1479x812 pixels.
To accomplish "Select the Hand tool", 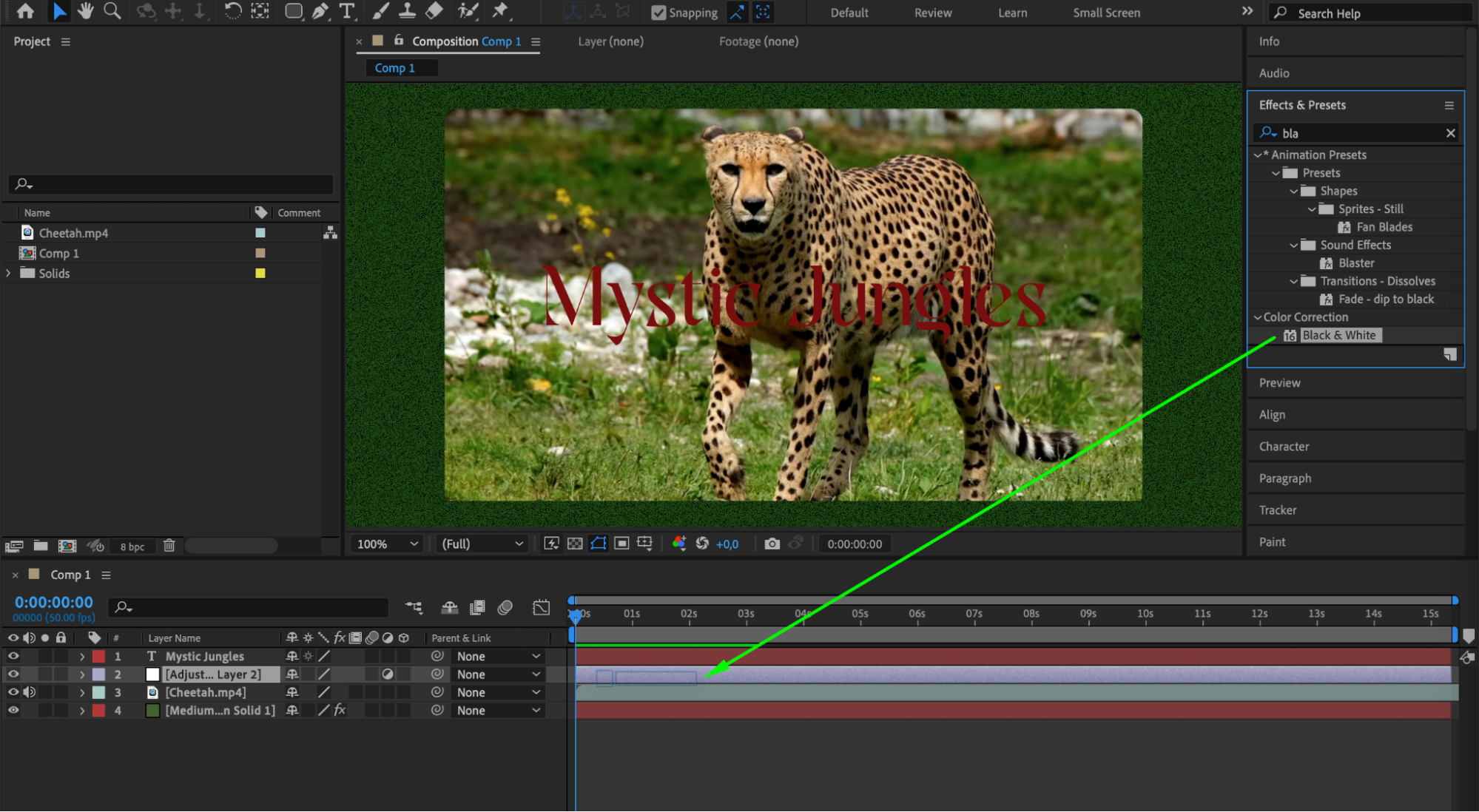I will [86, 11].
